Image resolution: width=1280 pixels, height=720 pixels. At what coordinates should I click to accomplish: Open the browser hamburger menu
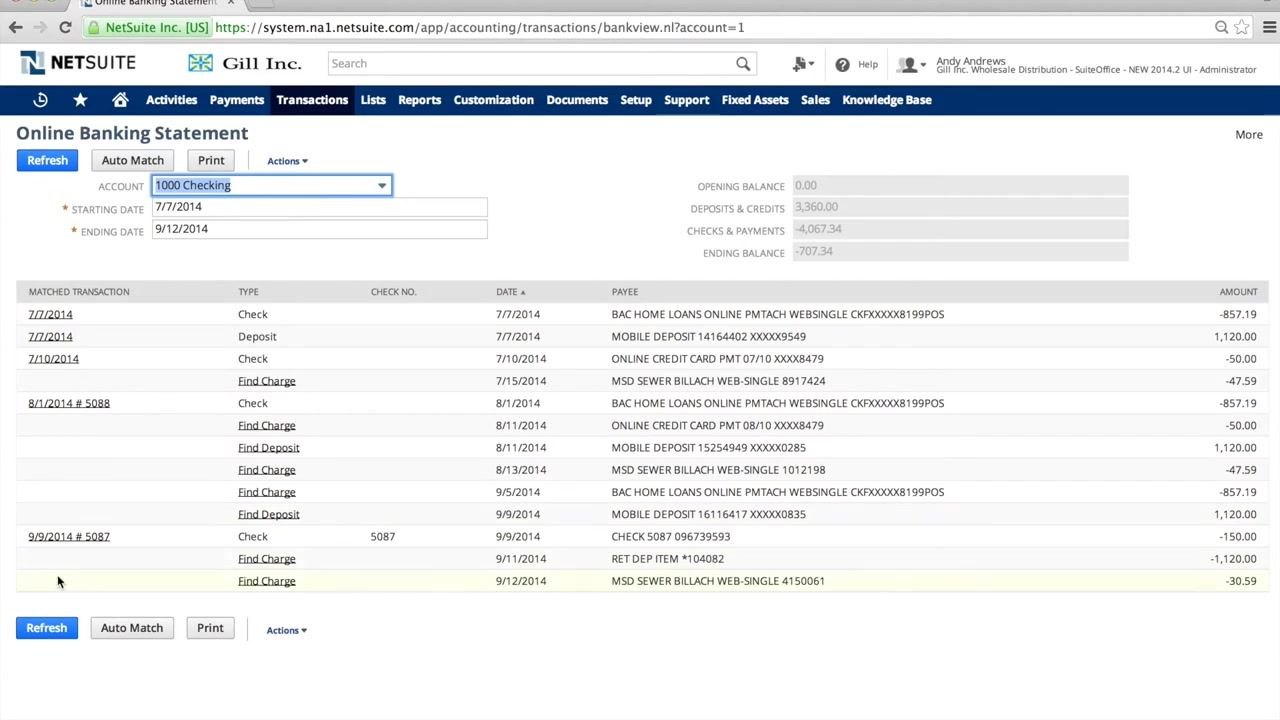pos(1269,27)
